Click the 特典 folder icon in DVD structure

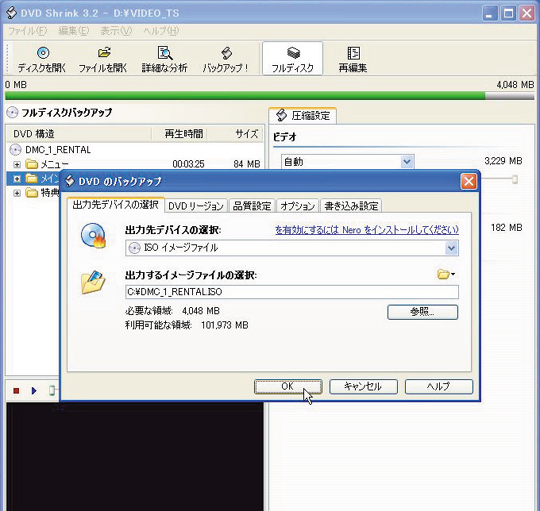coord(32,192)
